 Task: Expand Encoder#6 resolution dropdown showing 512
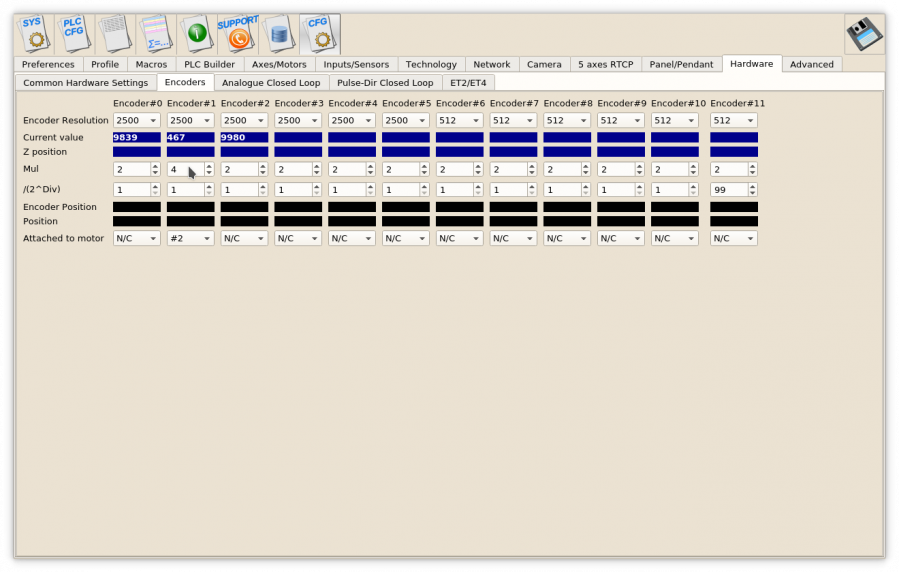459,120
